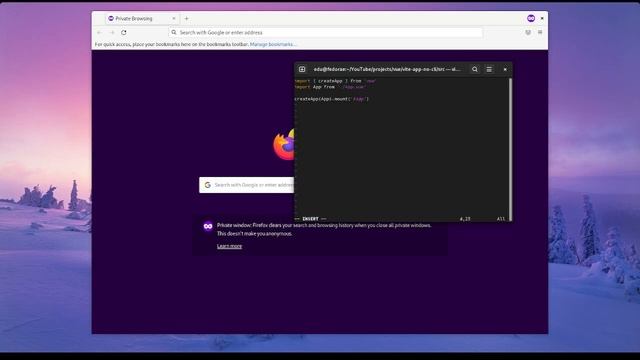Screen dimensions: 640x360
Task: Focus the Google search box on the page
Action: [x=247, y=185]
